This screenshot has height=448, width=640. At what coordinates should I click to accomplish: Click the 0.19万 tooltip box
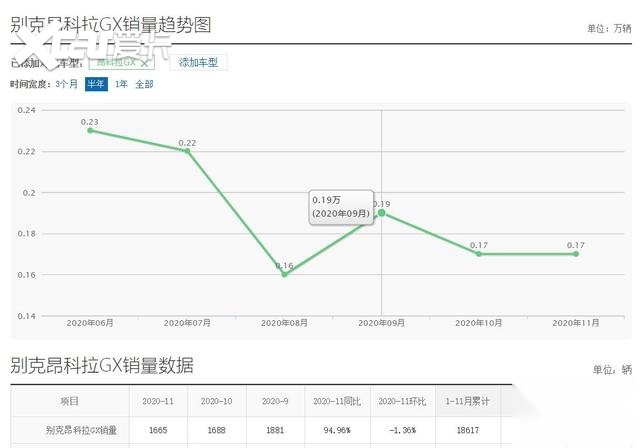click(x=340, y=207)
